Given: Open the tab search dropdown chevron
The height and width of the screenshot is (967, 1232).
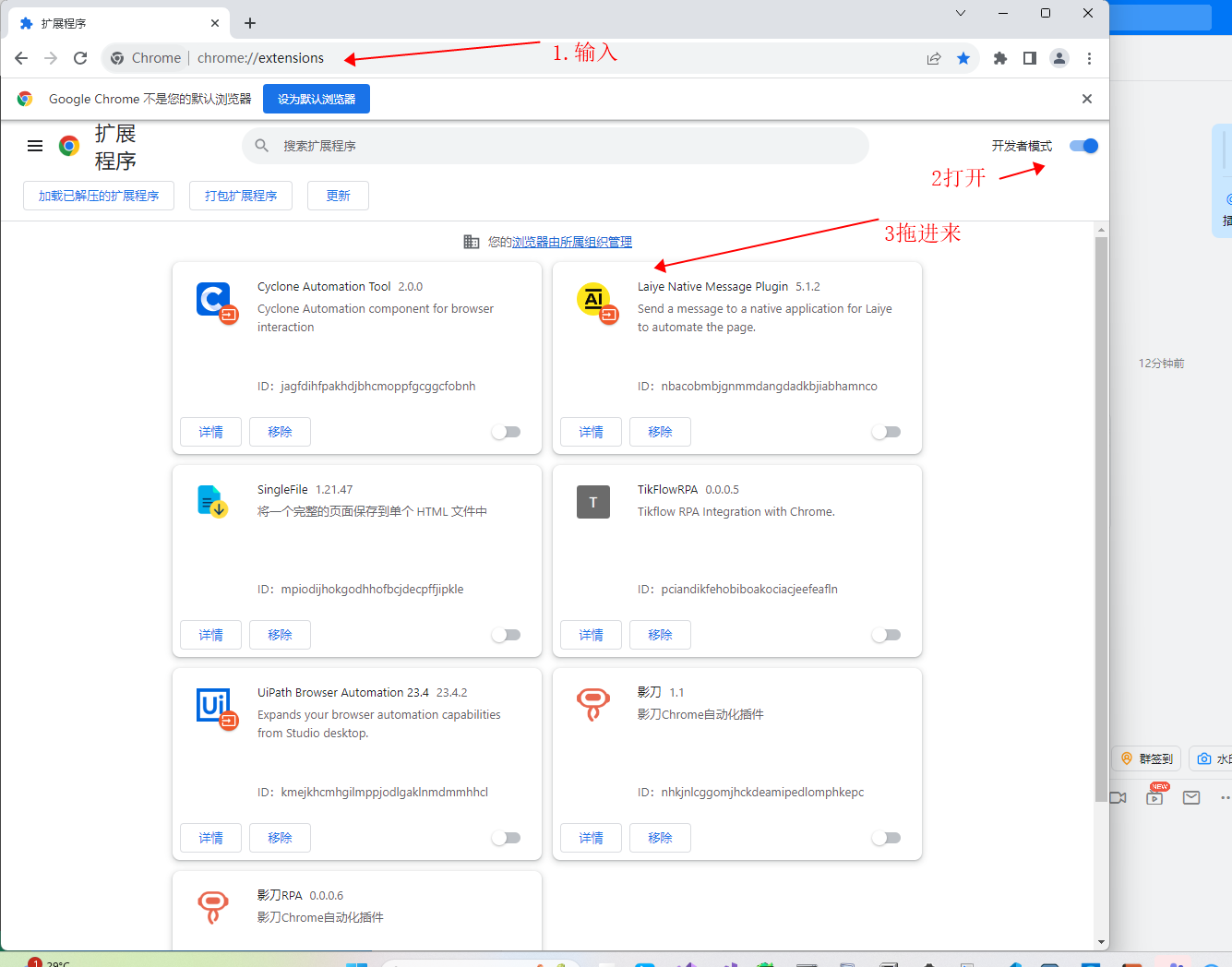Looking at the screenshot, I should point(961,13).
